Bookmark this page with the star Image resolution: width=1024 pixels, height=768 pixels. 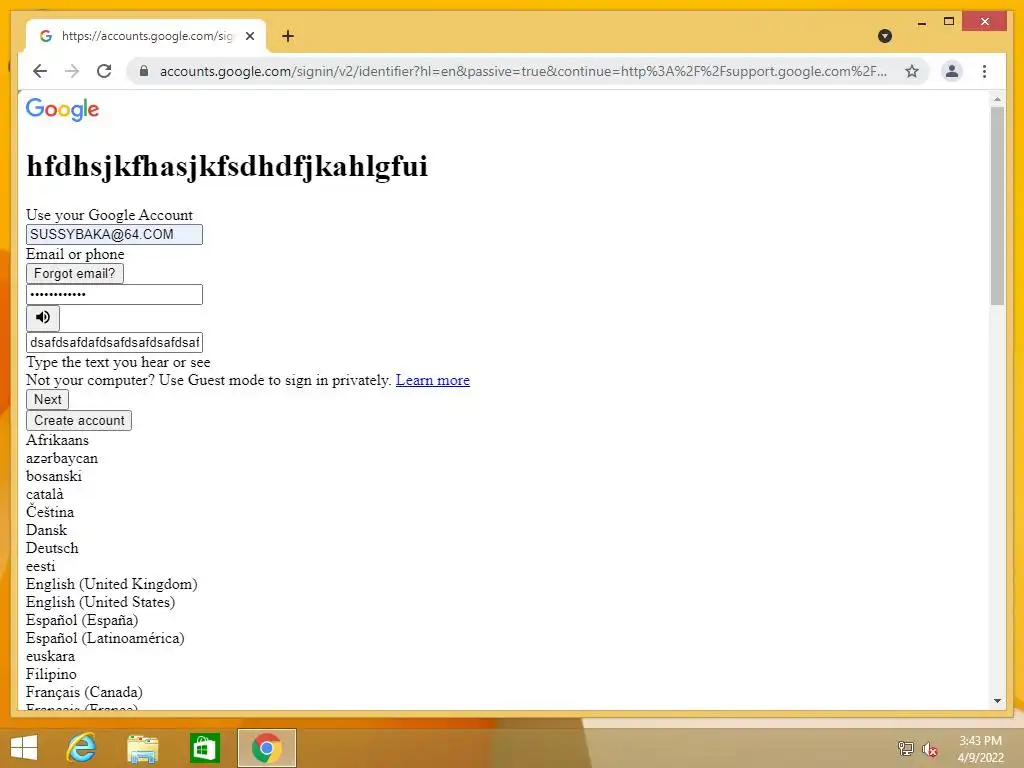point(912,71)
